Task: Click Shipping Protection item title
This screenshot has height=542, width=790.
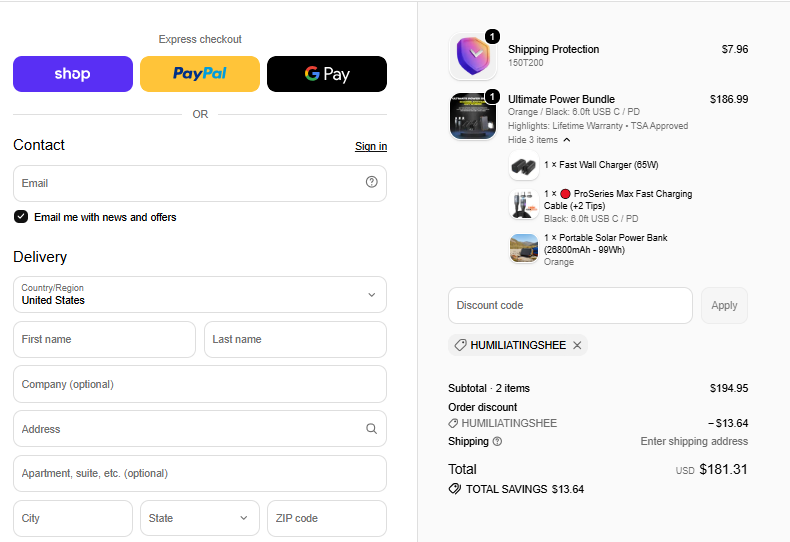Action: coord(553,49)
